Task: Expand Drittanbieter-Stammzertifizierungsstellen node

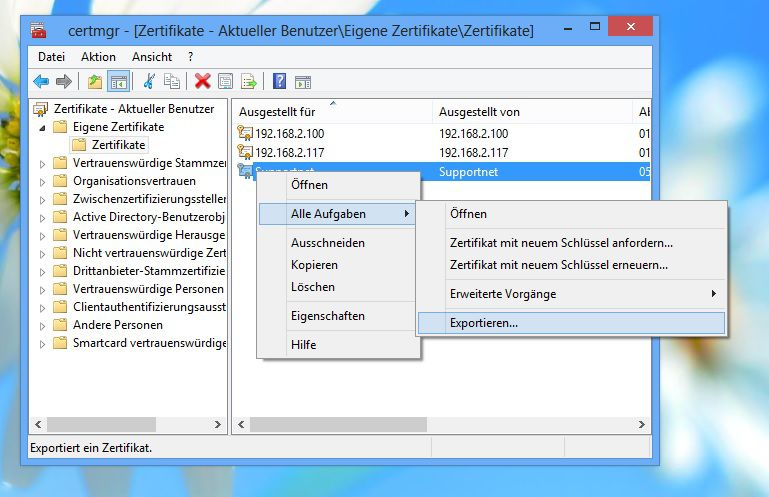Action: pos(43,272)
